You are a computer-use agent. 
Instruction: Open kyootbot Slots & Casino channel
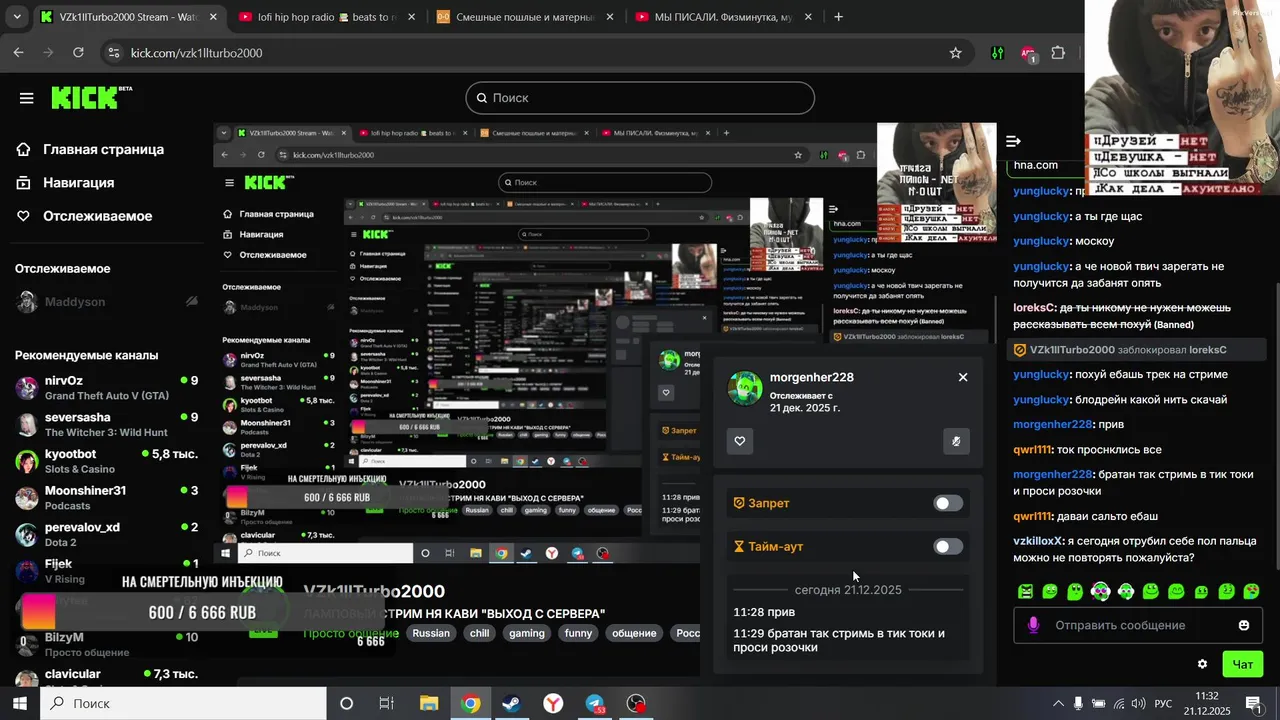point(105,461)
